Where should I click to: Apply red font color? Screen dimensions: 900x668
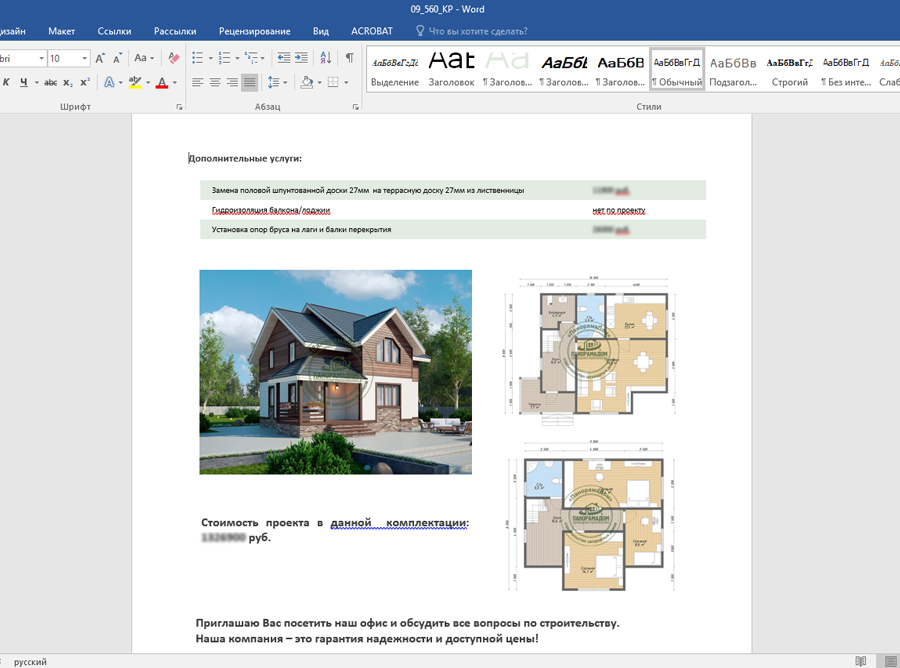coord(162,83)
